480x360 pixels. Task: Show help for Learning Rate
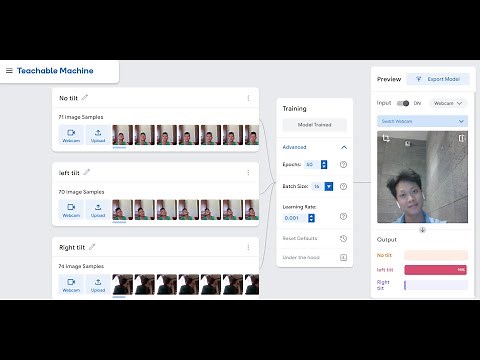(x=343, y=216)
